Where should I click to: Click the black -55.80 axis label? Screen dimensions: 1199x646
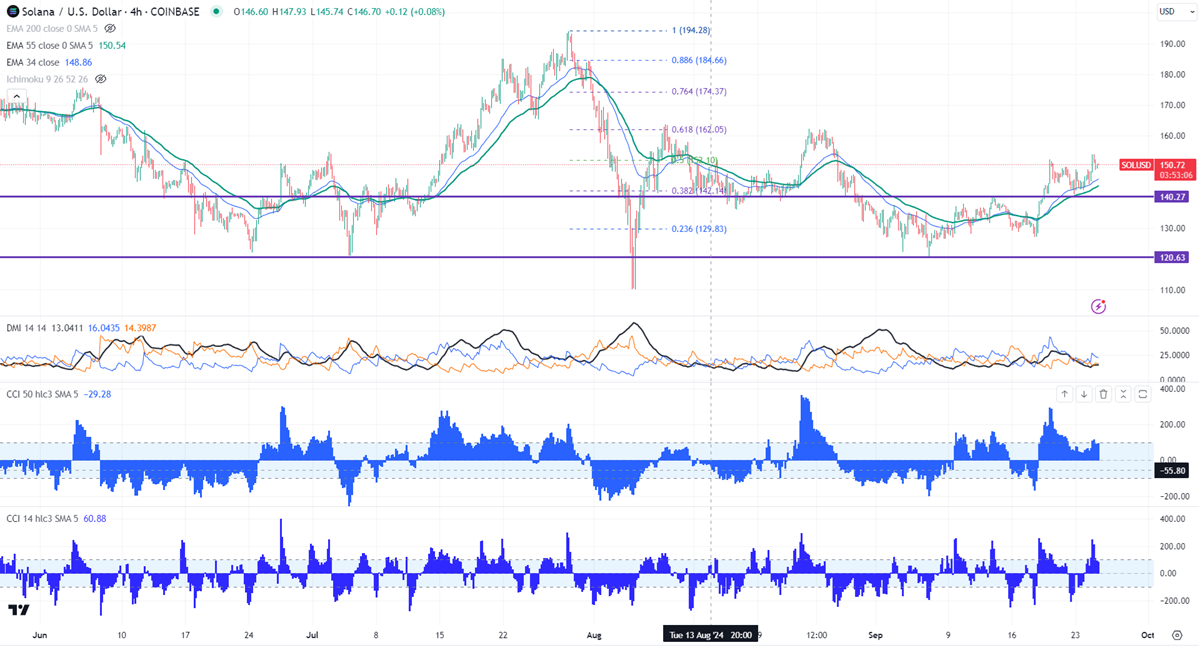pyautogui.click(x=1171, y=471)
